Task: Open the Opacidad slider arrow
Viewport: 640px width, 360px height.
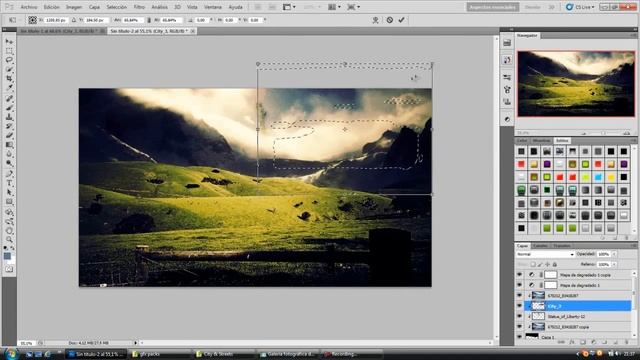Action: pyautogui.click(x=614, y=254)
